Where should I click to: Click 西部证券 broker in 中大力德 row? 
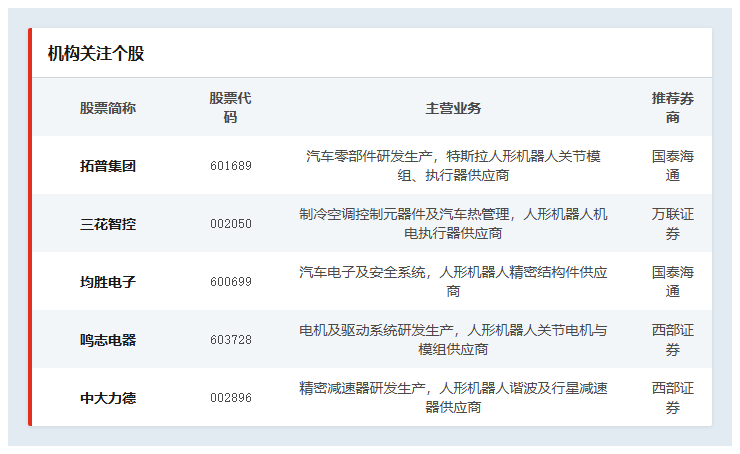pos(673,398)
